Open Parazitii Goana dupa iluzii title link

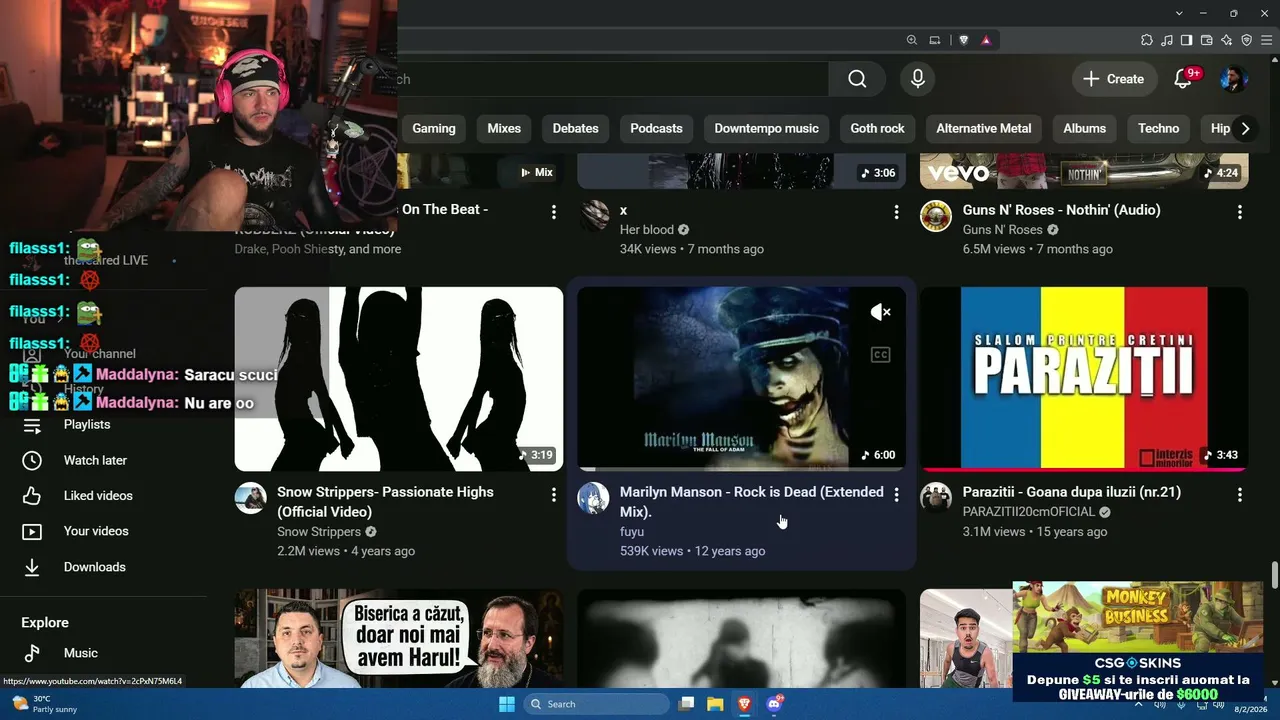tap(1072, 492)
